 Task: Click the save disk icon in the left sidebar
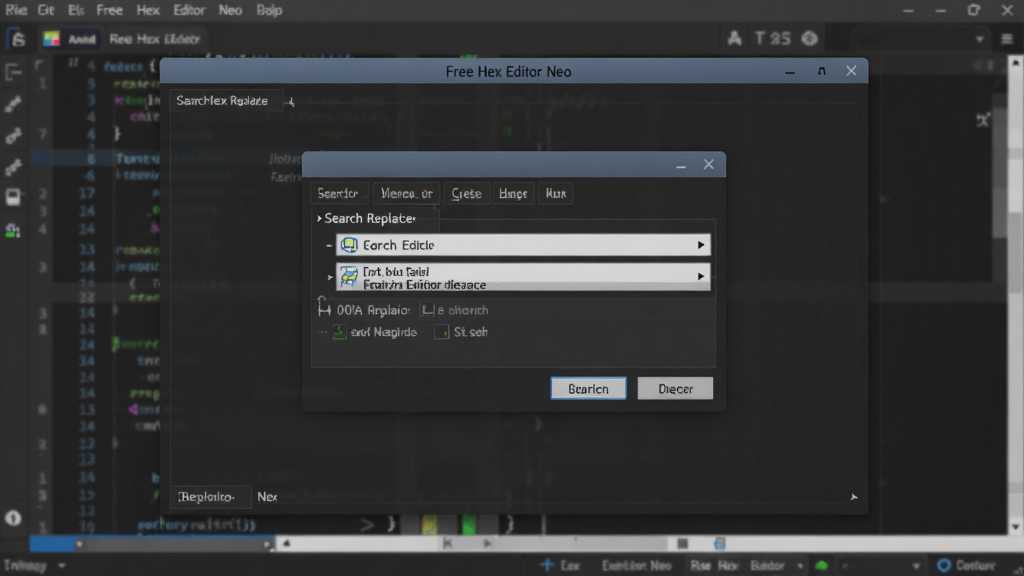pyautogui.click(x=13, y=197)
